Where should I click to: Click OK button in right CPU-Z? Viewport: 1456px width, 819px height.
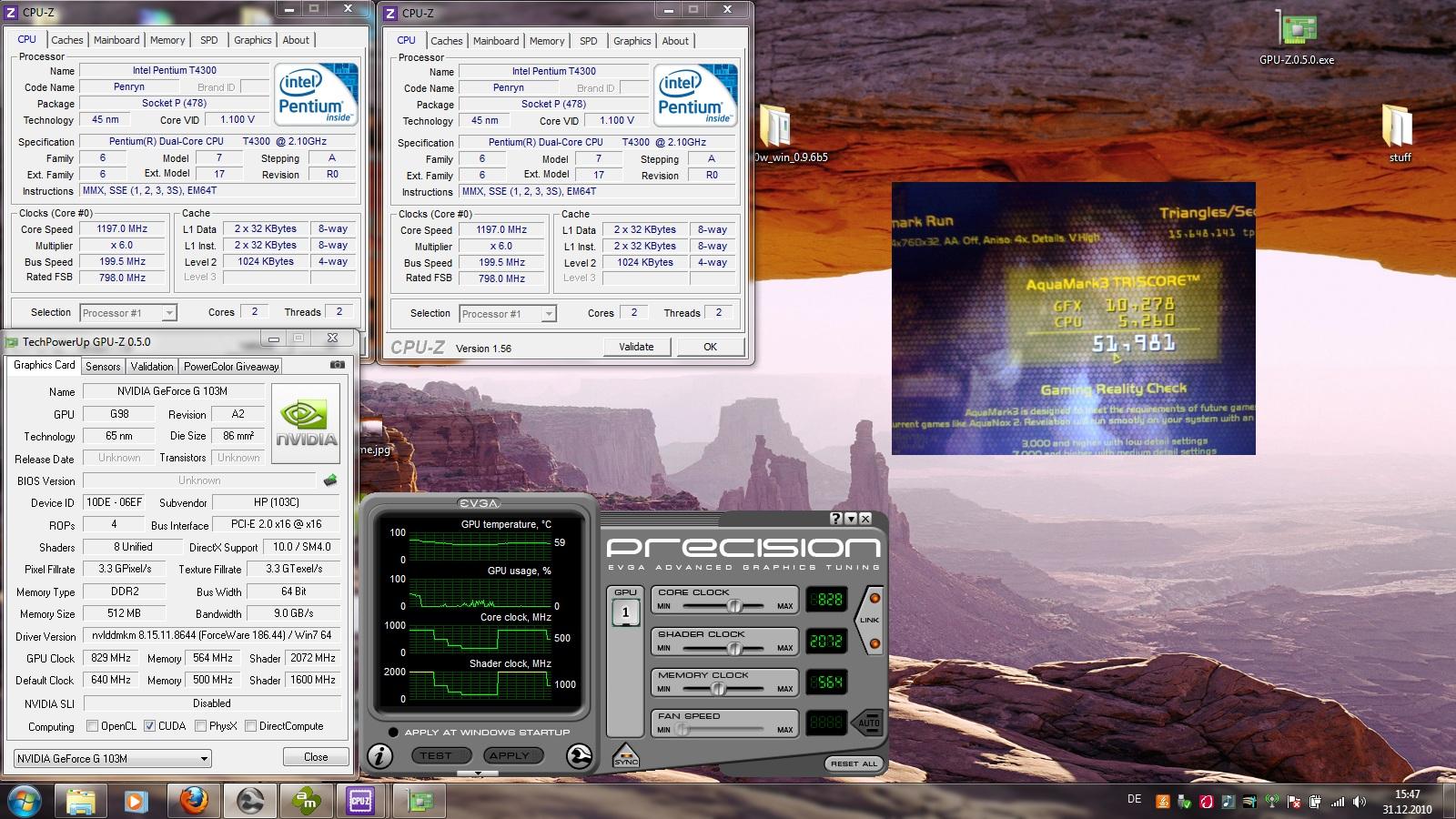[x=710, y=347]
